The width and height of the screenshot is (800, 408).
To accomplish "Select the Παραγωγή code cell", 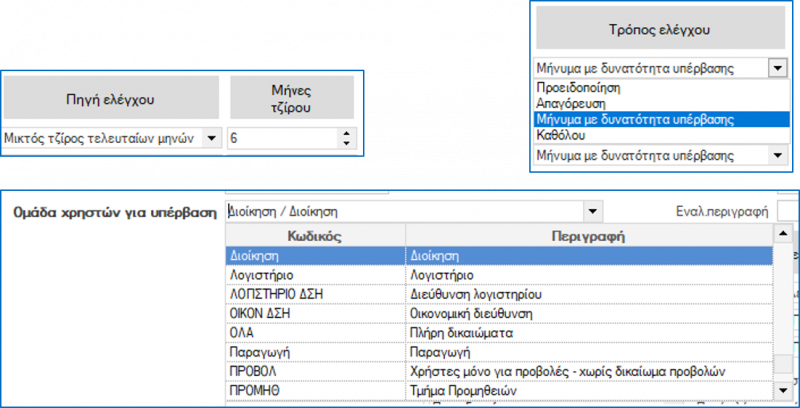I will 315,352.
